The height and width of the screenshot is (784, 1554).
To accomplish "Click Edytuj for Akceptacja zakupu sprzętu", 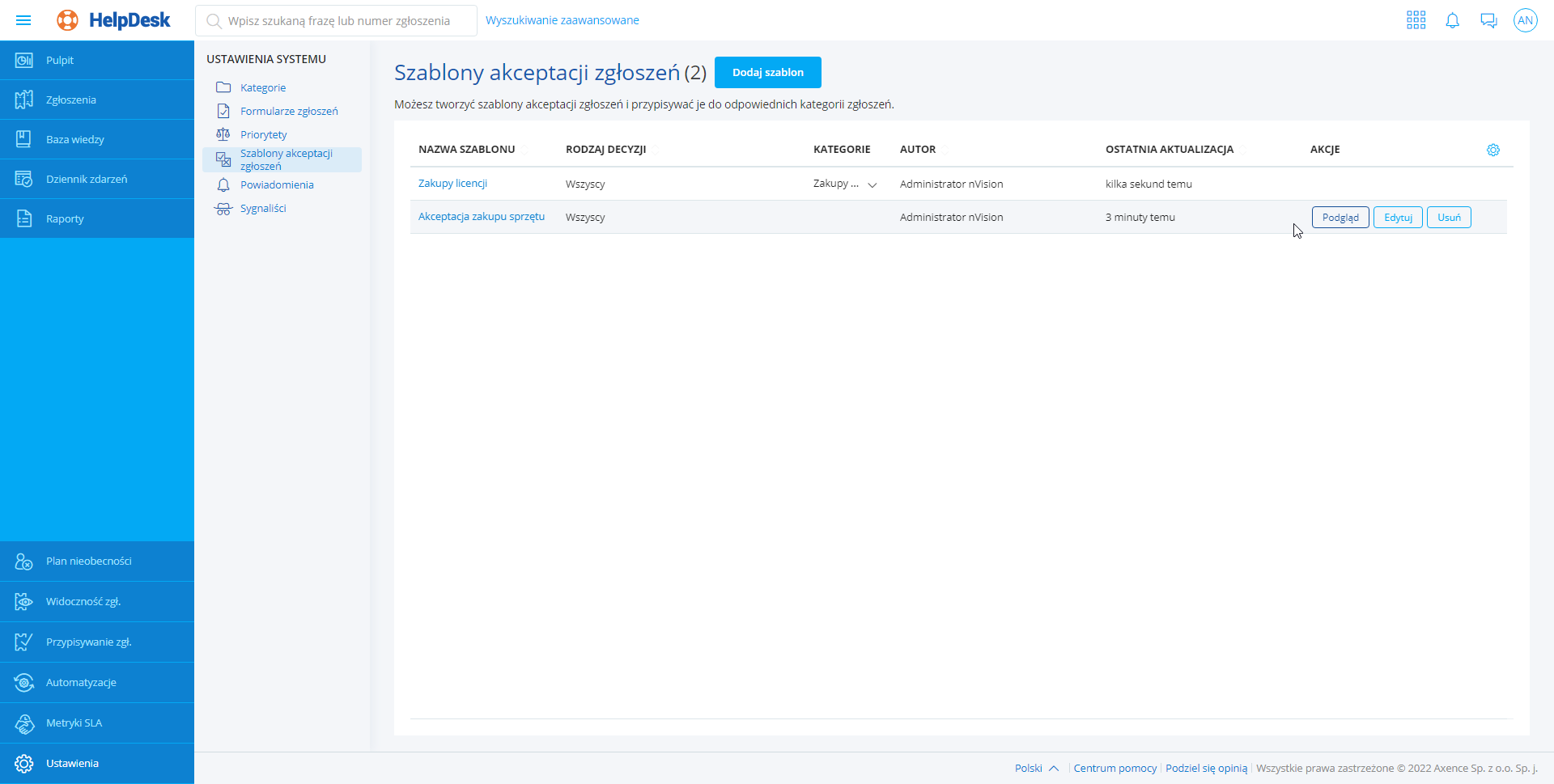I will (1397, 218).
